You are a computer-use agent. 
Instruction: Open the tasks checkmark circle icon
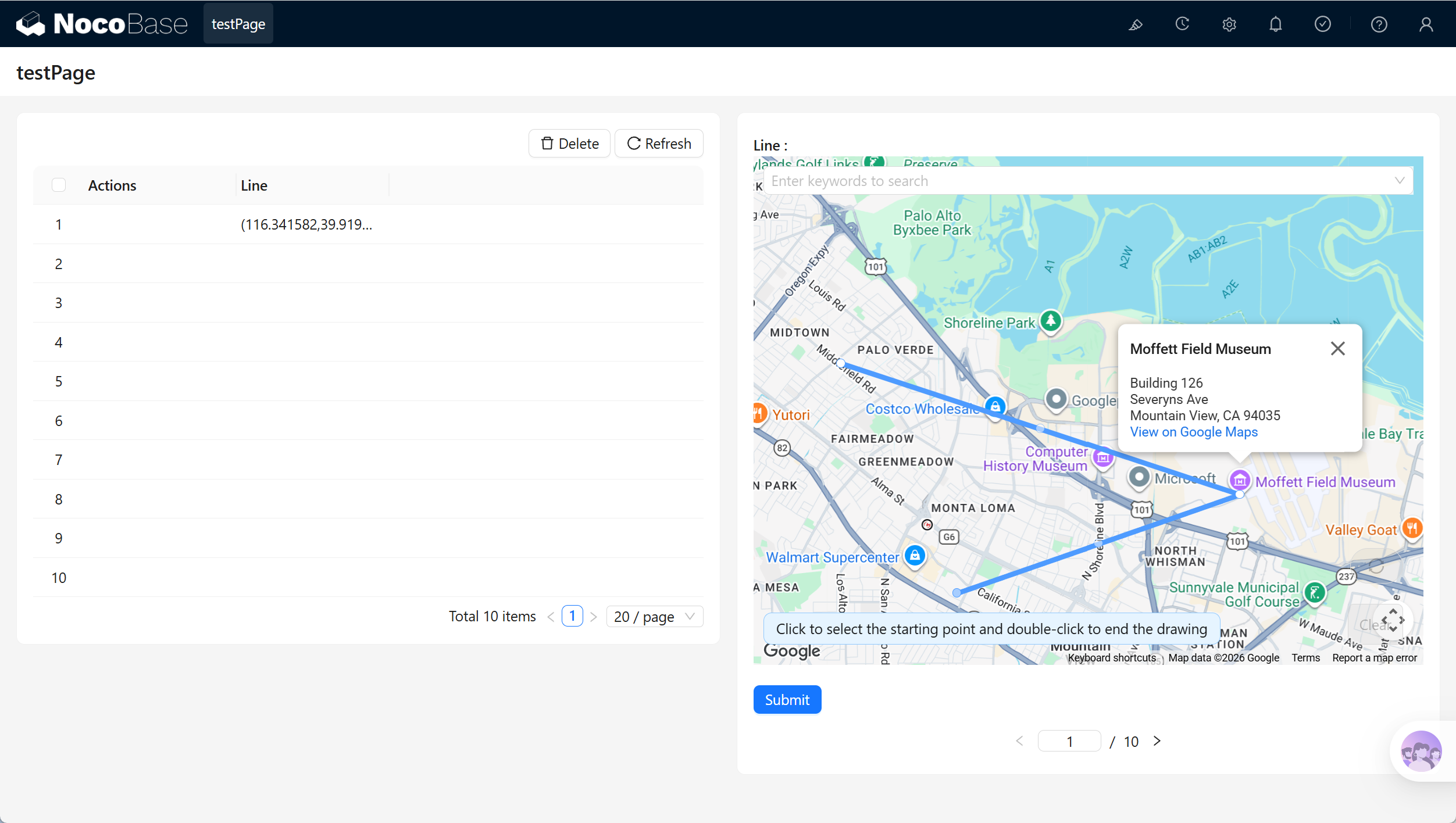(x=1323, y=24)
